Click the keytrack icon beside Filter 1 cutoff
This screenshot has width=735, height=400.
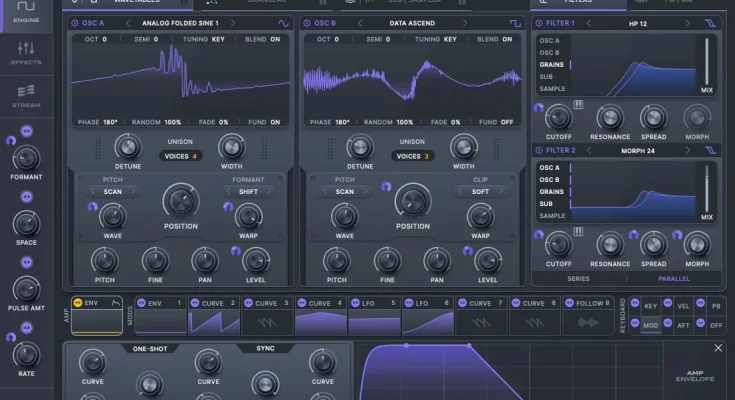point(578,104)
